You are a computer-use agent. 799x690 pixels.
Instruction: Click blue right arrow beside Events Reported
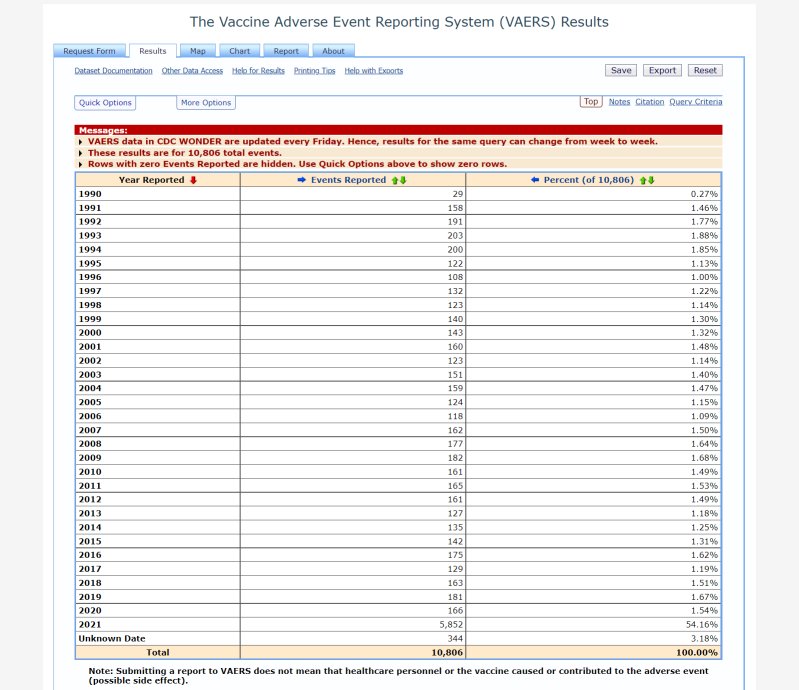click(x=302, y=180)
